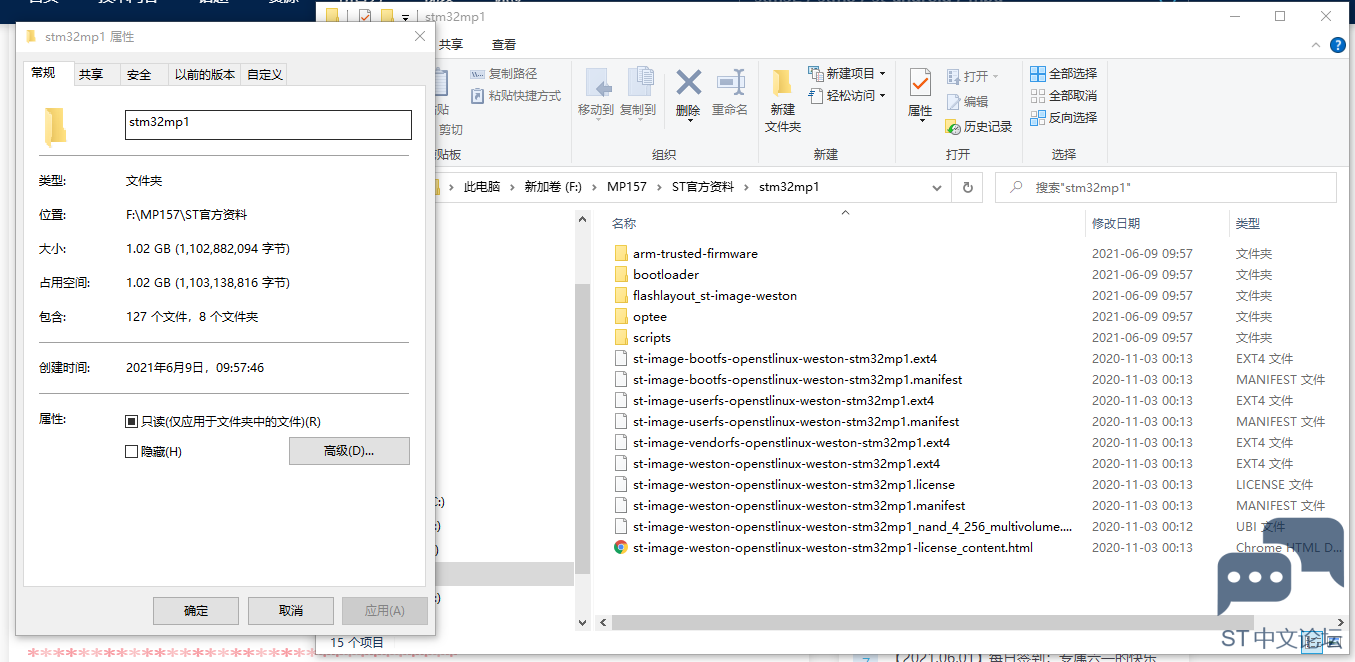
Task: Click the Copy to (复制到) ribbon icon
Action: coord(639,82)
